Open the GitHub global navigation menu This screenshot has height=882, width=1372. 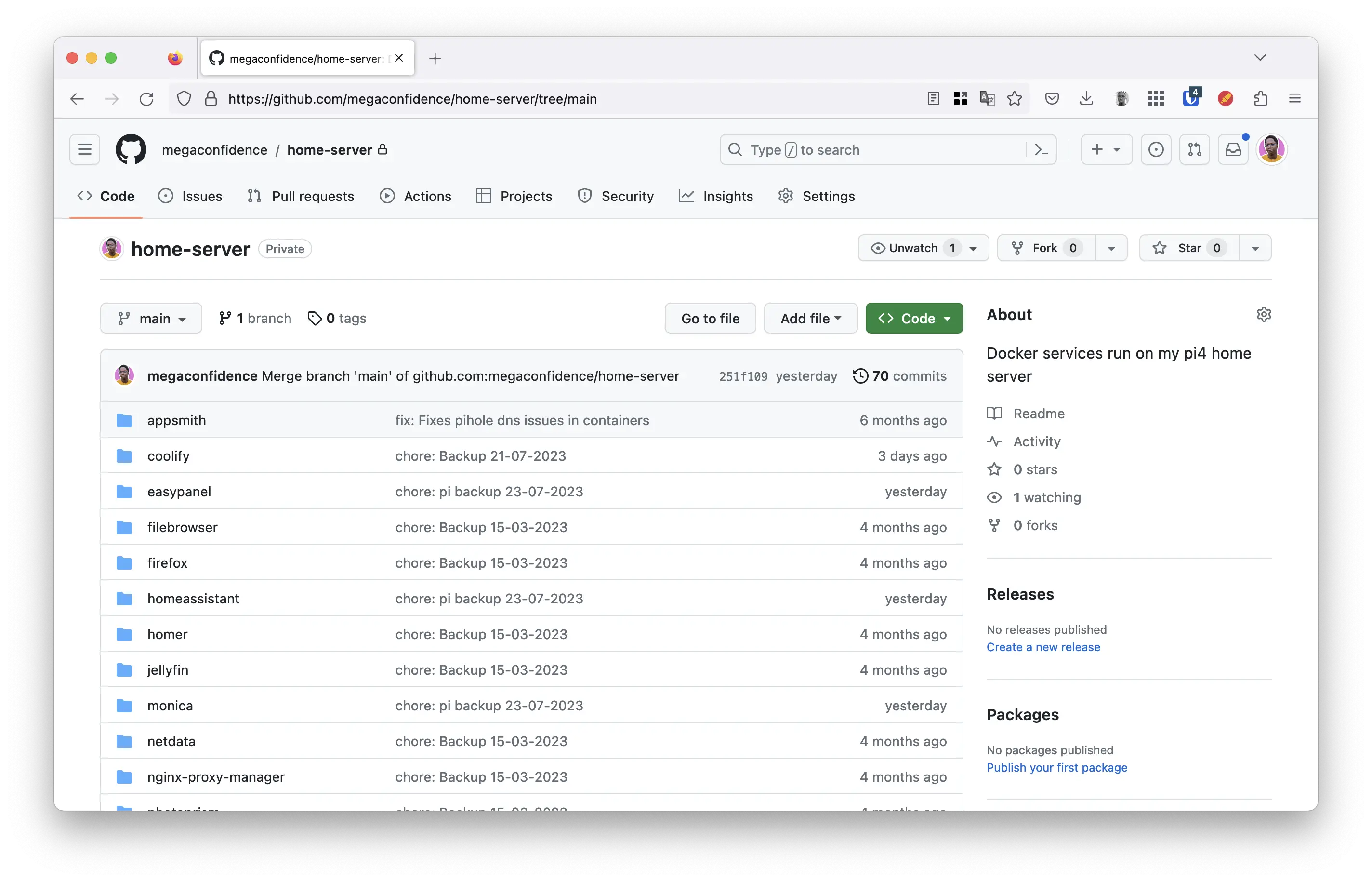tap(84, 149)
